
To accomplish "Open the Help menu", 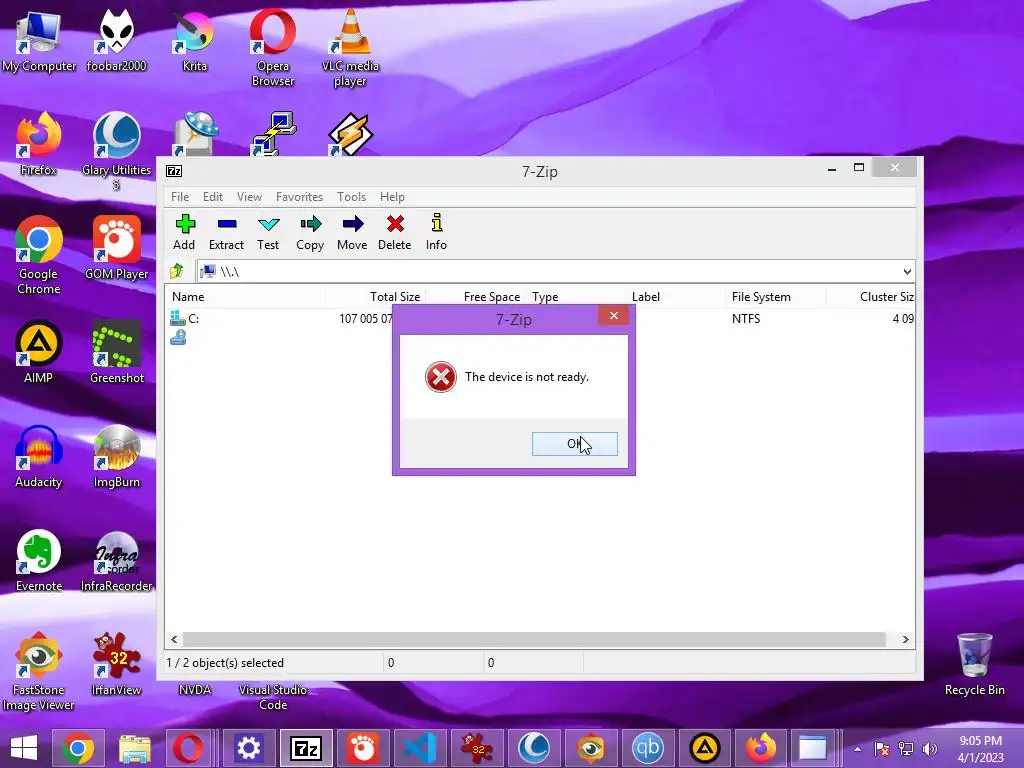I will click(x=392, y=197).
